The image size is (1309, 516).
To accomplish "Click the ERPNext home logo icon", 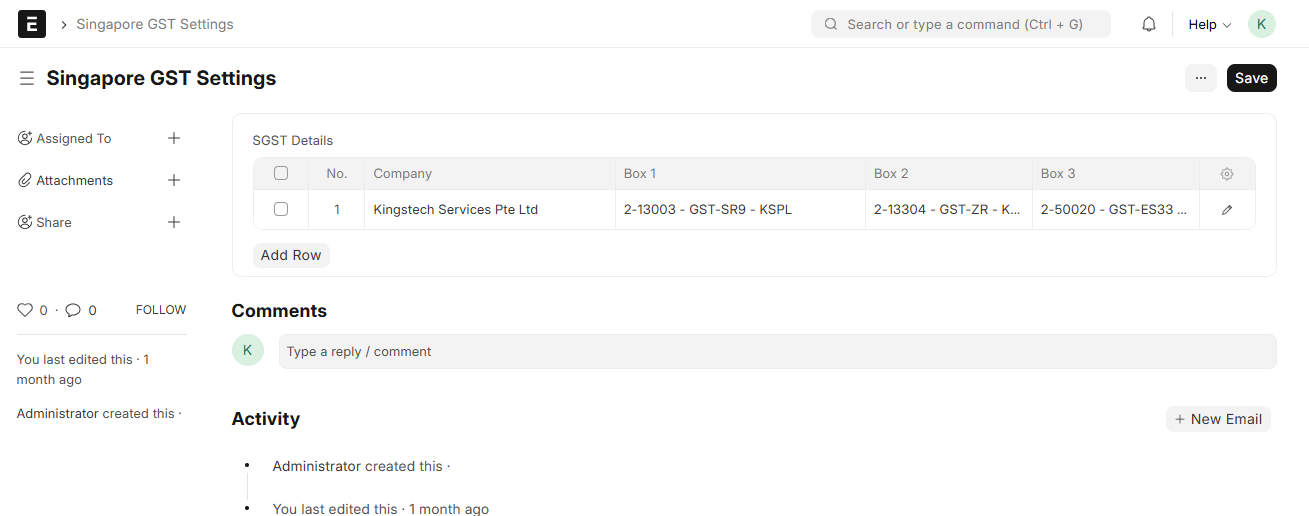I will click(x=32, y=24).
